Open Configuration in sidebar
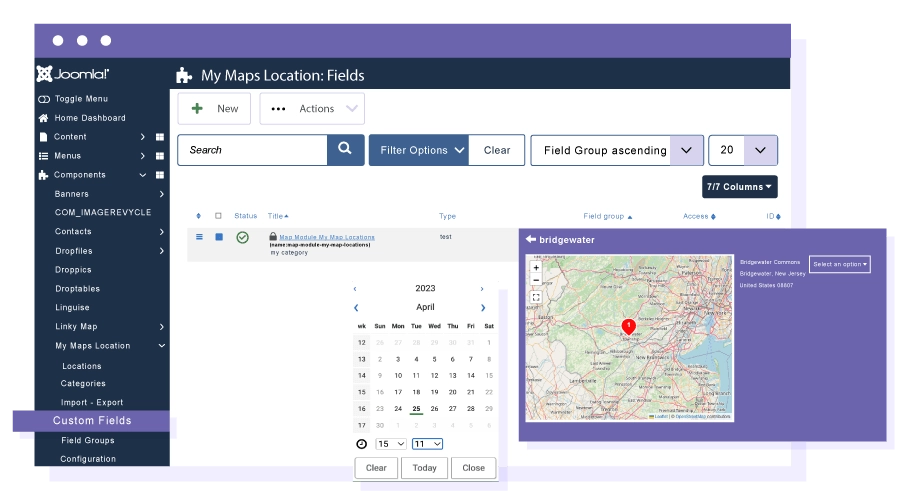Viewport: 920px width, 500px height. coord(88,459)
